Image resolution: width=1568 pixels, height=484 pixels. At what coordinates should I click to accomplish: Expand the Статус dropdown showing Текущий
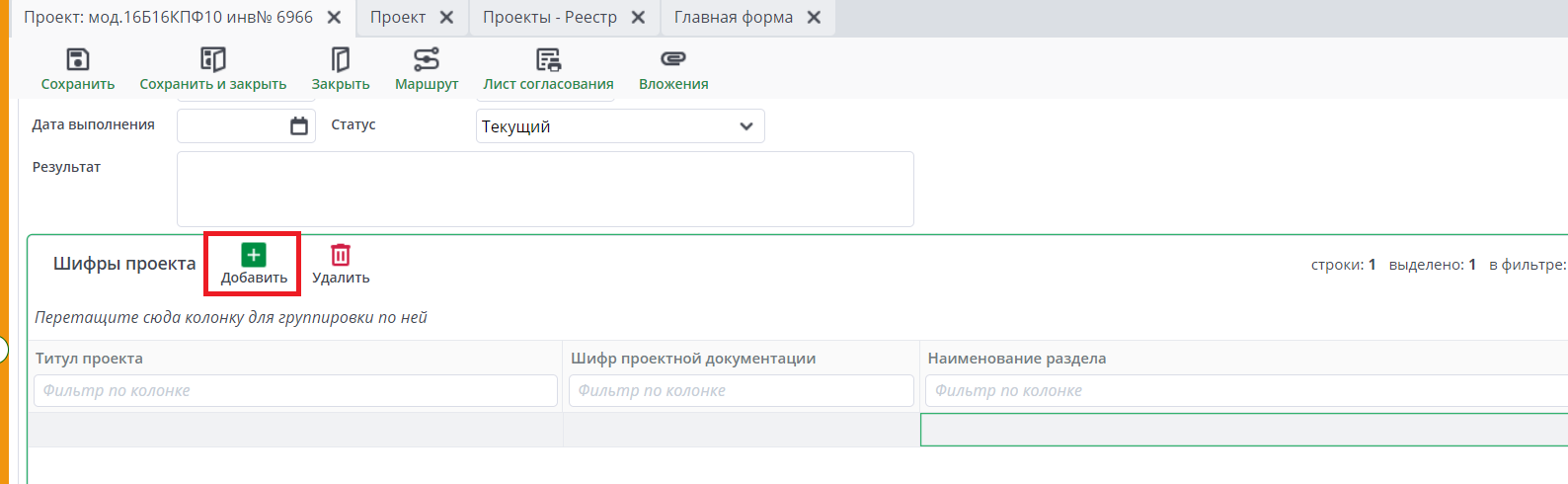pyautogui.click(x=745, y=126)
